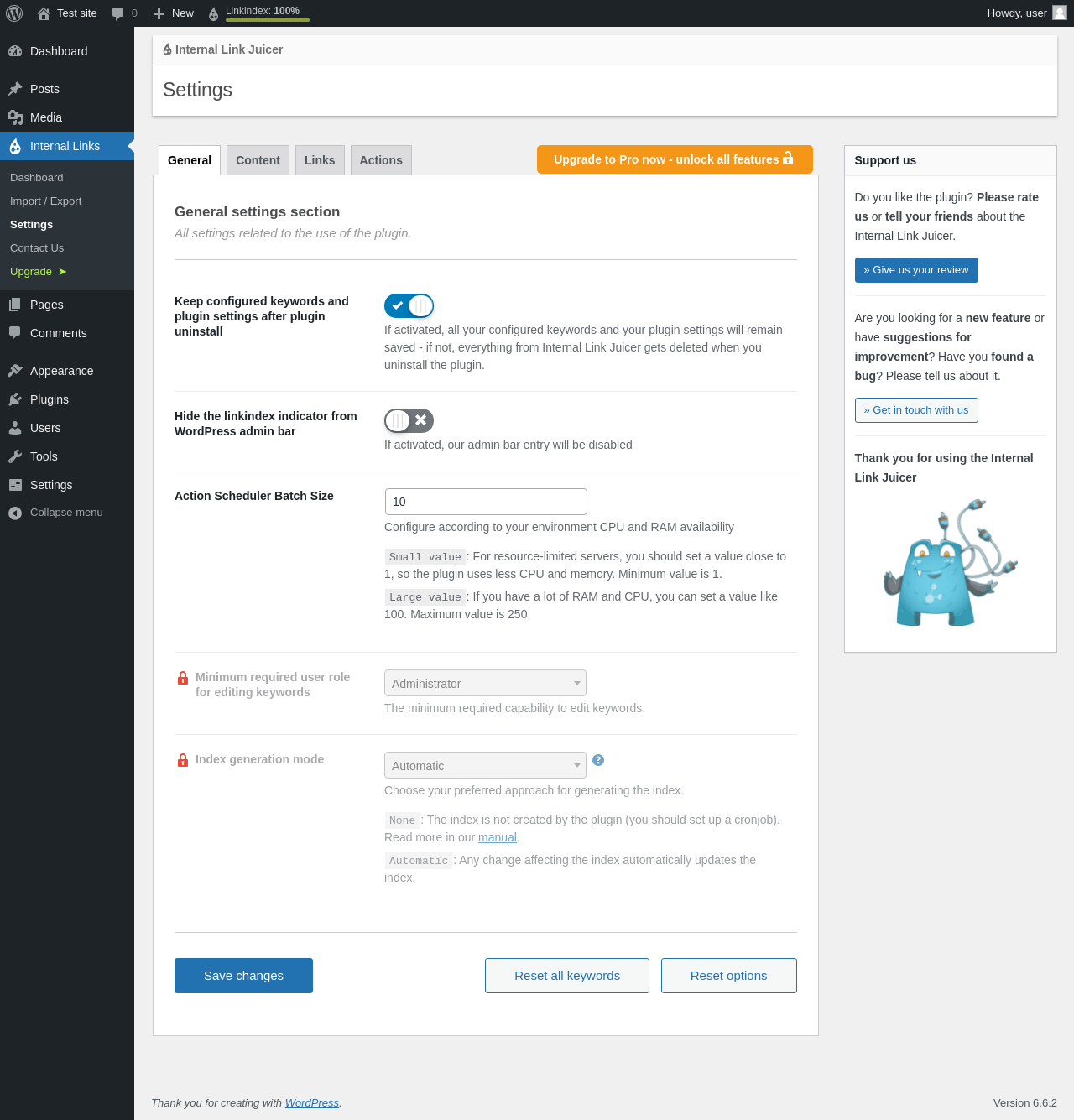The height and width of the screenshot is (1120, 1074).
Task: Click the plus icon beside New
Action: pos(159,13)
